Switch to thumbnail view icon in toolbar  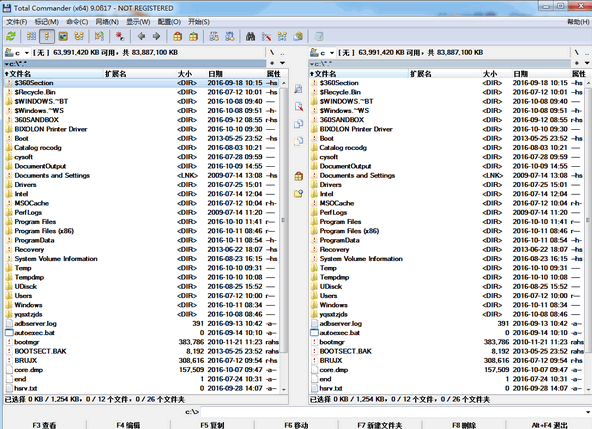click(x=63, y=36)
